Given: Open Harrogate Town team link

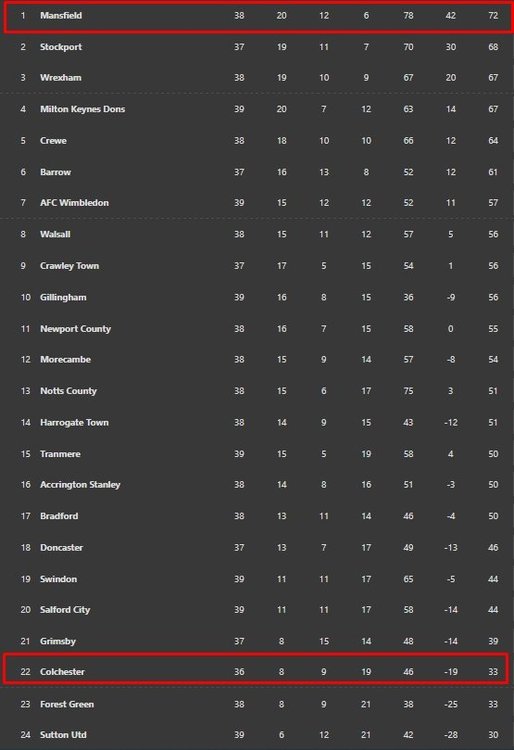Looking at the screenshot, I should click(74, 423).
